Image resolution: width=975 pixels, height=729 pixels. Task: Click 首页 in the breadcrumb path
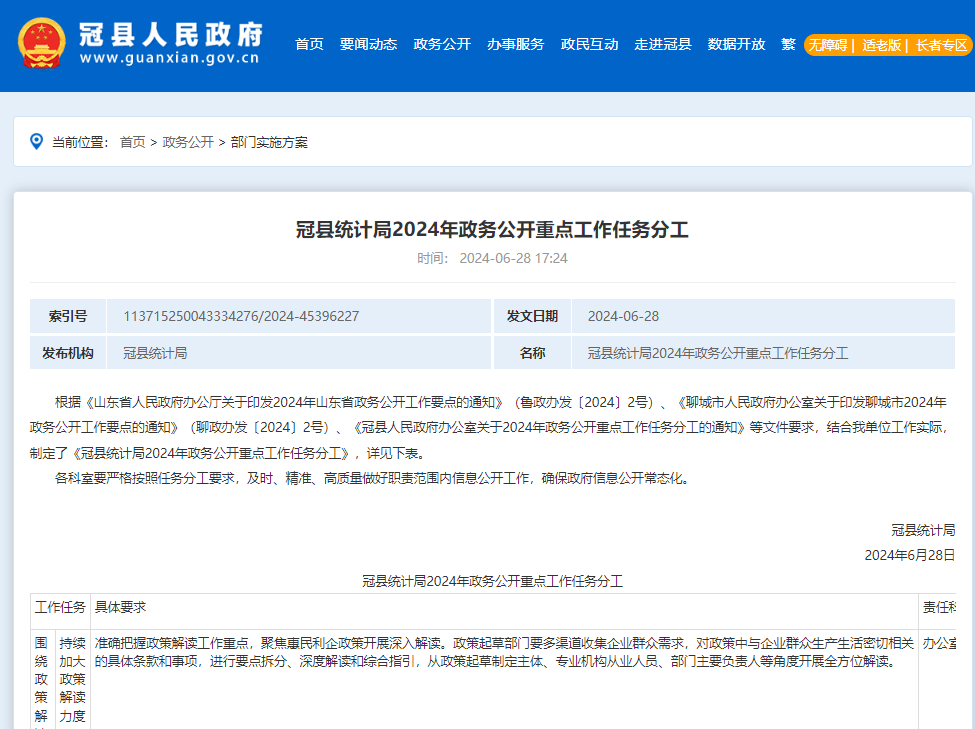pyautogui.click(x=132, y=142)
